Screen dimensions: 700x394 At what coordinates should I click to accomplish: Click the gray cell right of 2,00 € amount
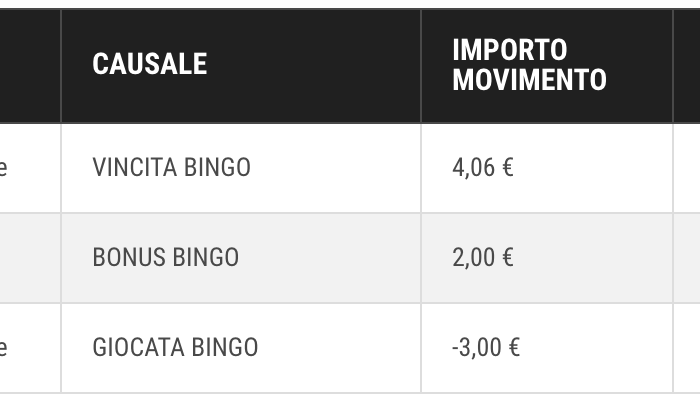[687, 258]
